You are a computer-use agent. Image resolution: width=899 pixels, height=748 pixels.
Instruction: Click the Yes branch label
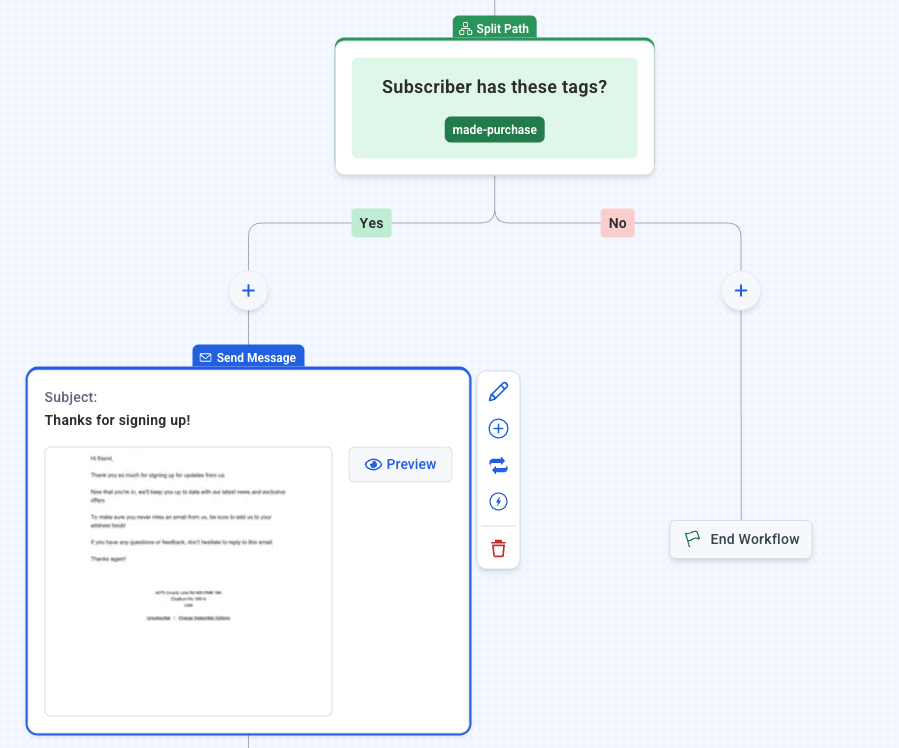(x=372, y=223)
